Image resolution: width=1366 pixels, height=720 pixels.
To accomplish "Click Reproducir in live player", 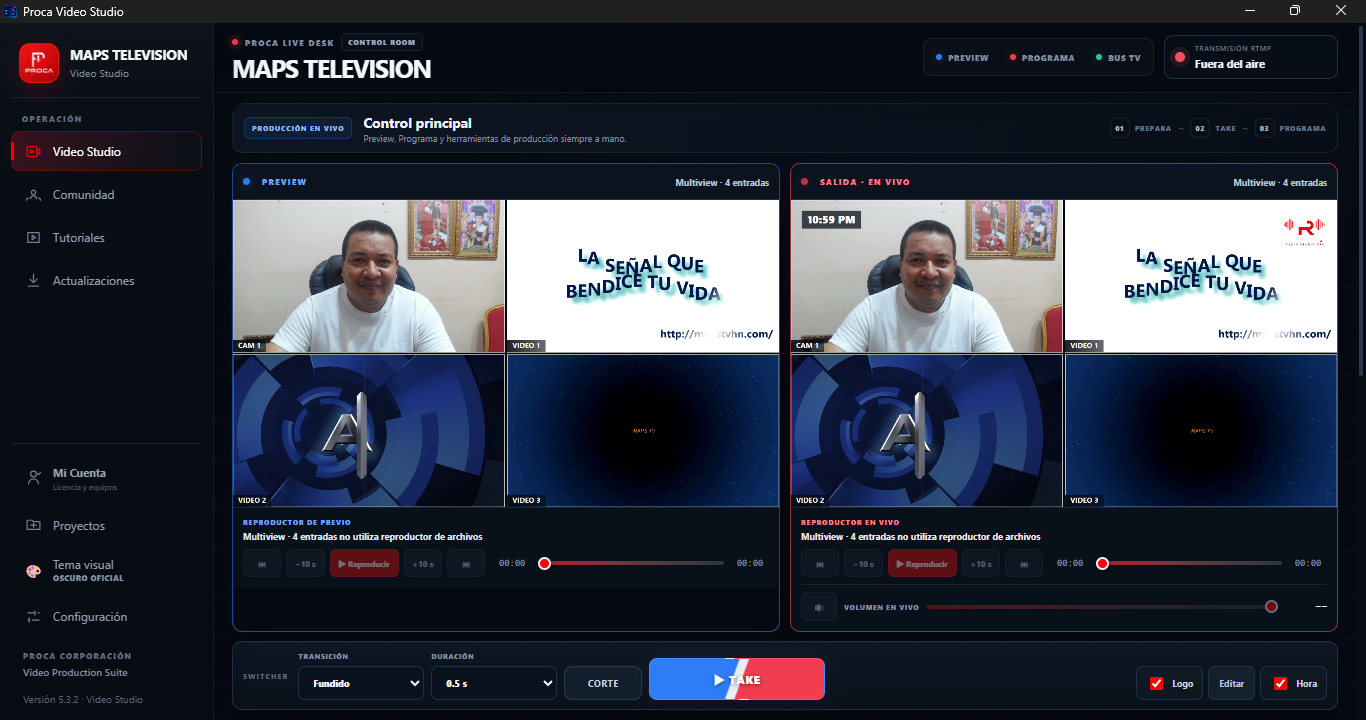I will pyautogui.click(x=922, y=563).
